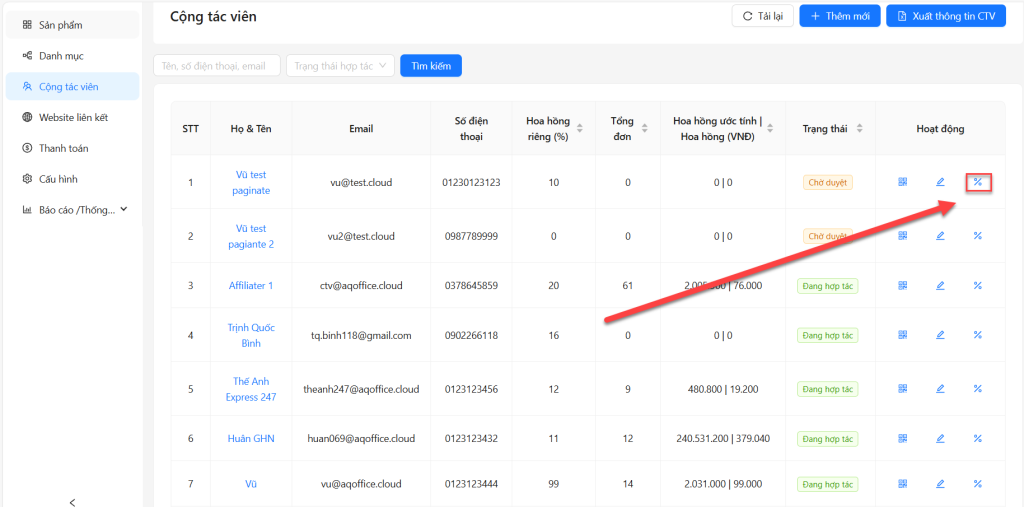The width and height of the screenshot is (1024, 507).
Task: Focus the name, phone, email search field
Action: tap(217, 66)
